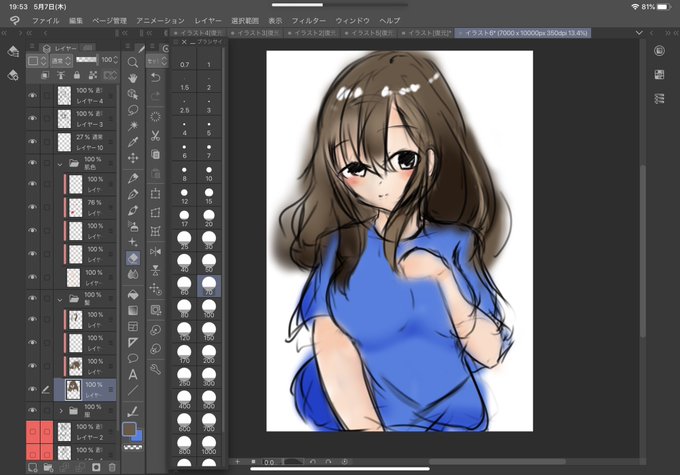This screenshot has height=475, width=680.
Task: Hide レイヤー 4 with its eye icon
Action: tap(33, 95)
